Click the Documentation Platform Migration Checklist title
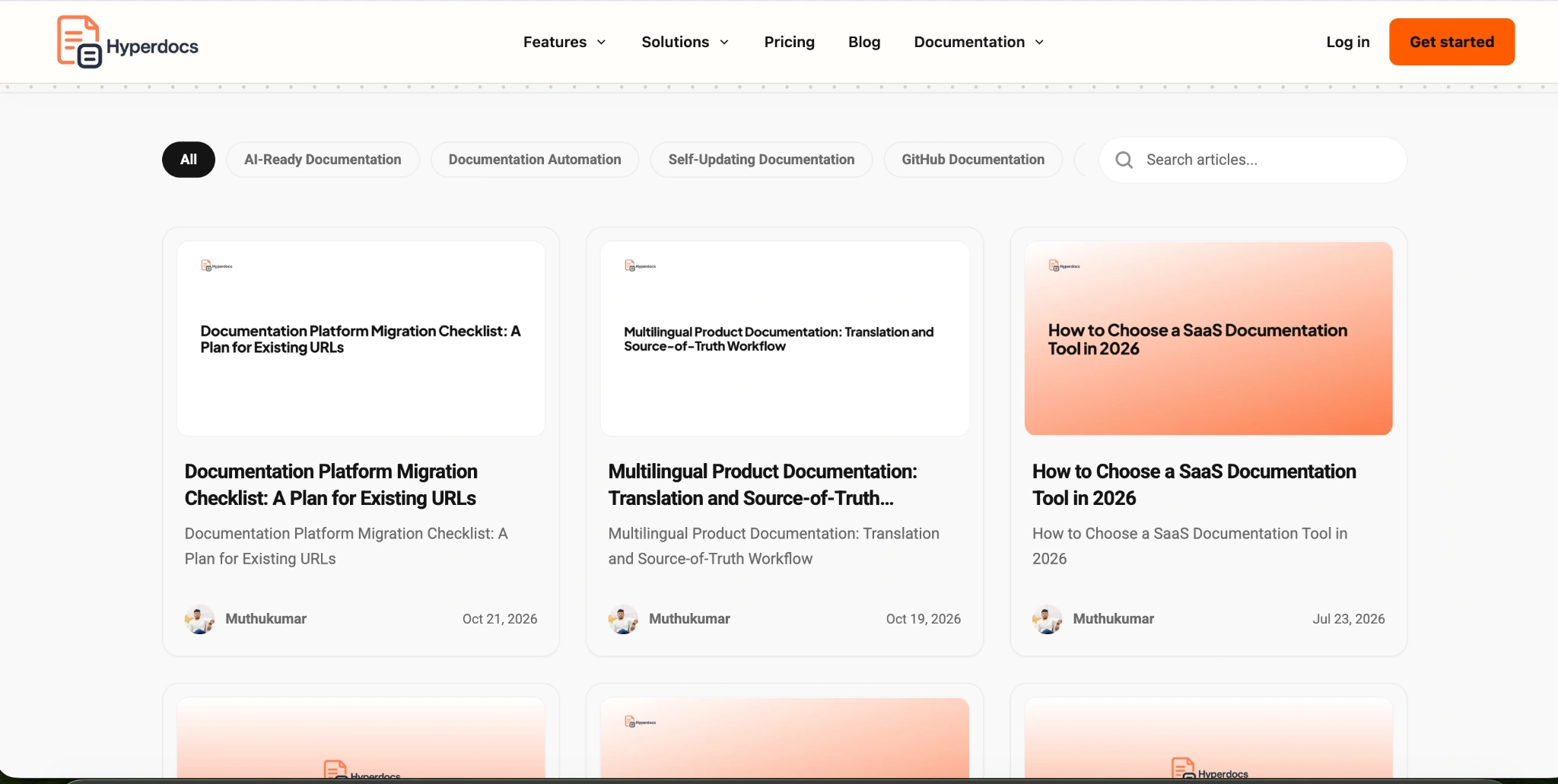Image resolution: width=1558 pixels, height=784 pixels. [331, 484]
